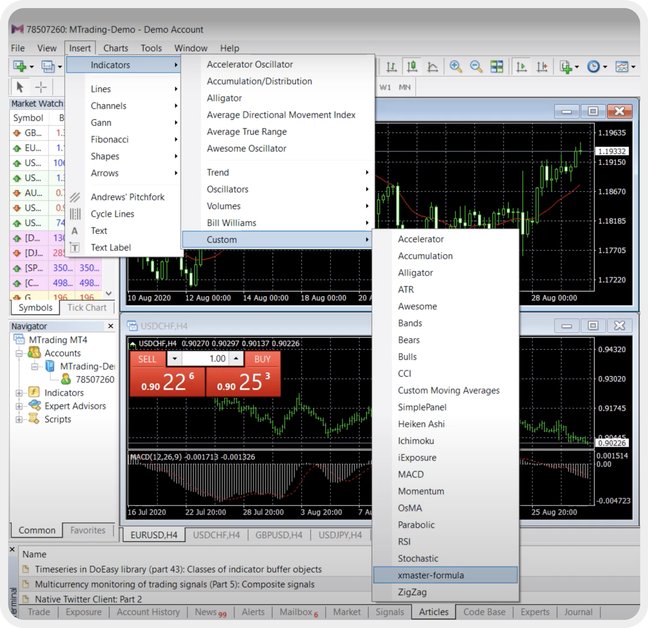The width and height of the screenshot is (648, 628).
Task: Click the Tile Windows icon
Action: point(496,67)
